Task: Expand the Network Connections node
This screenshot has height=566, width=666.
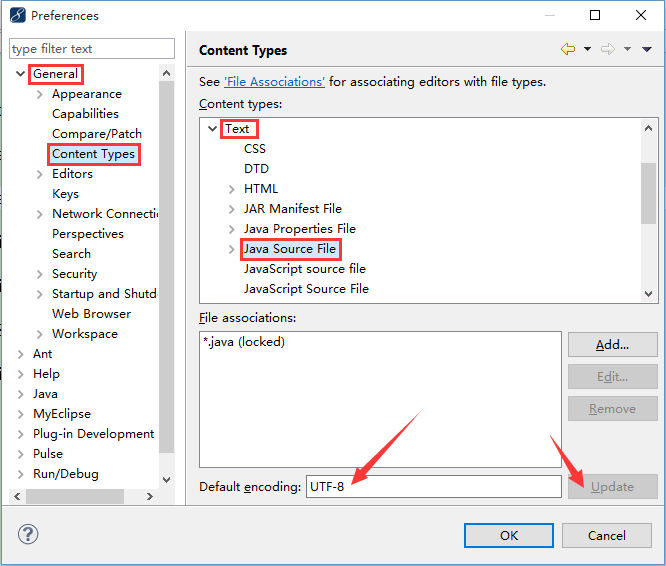Action: pos(40,214)
